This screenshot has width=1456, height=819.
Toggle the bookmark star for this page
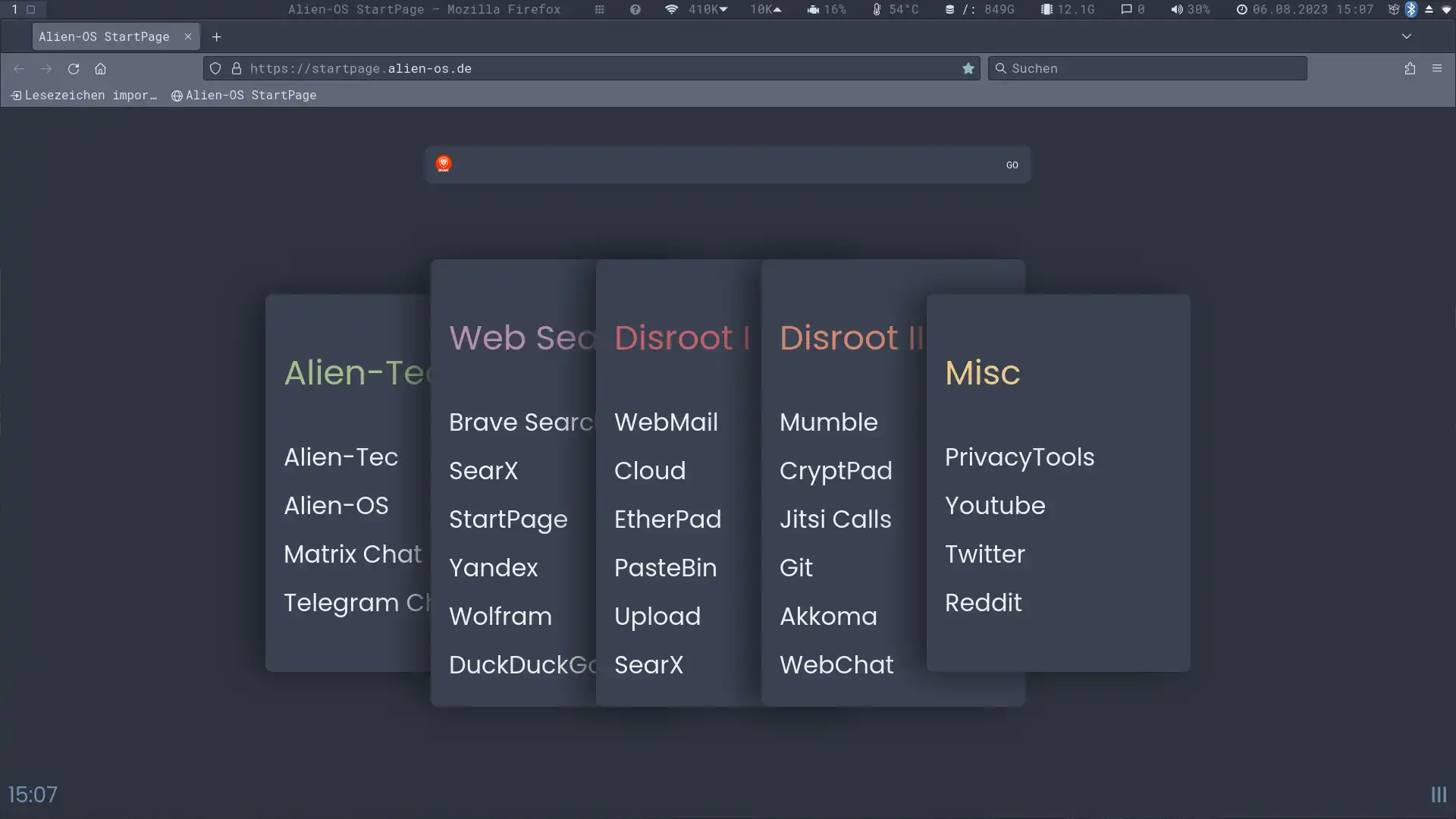tap(968, 68)
